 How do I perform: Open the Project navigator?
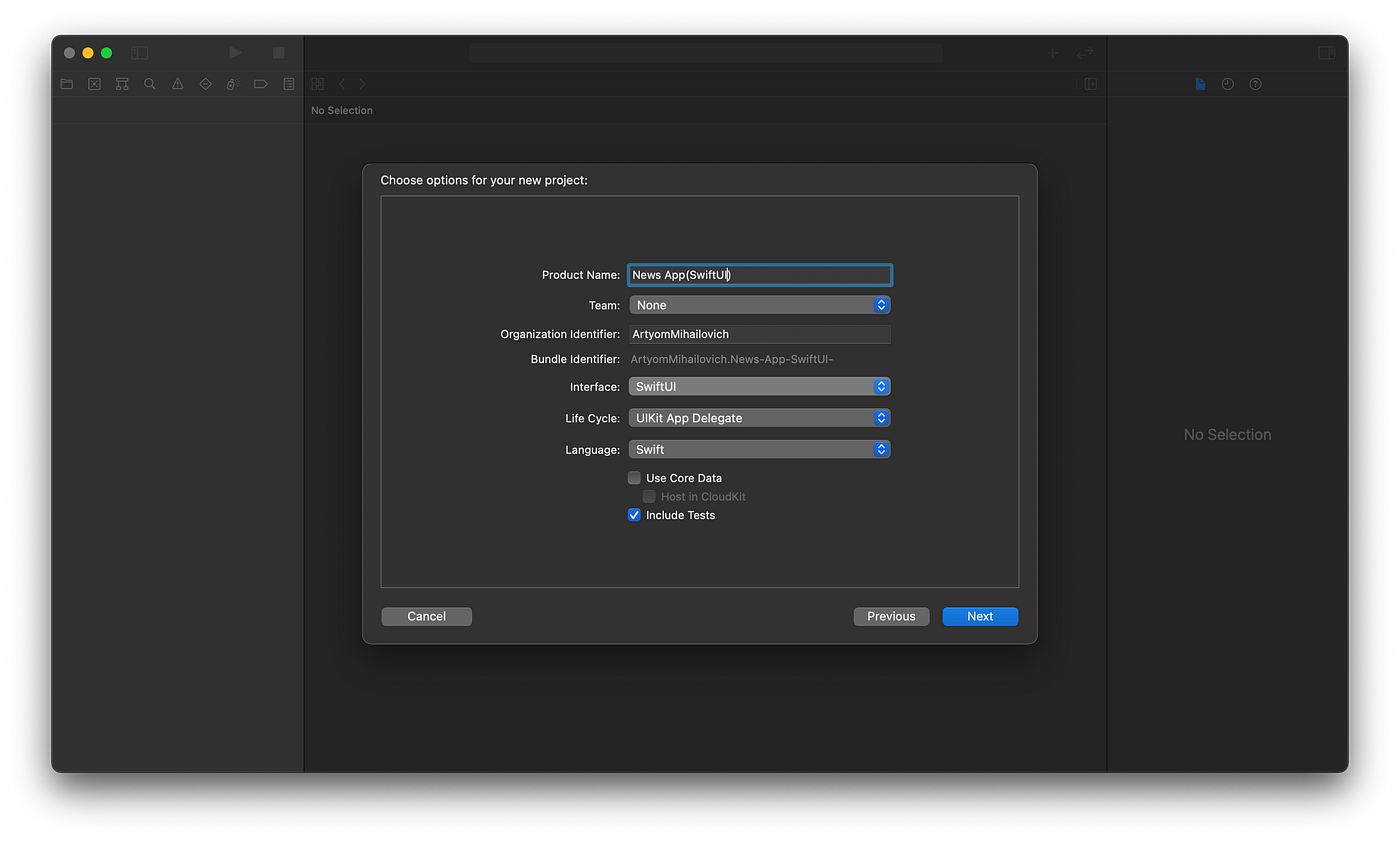click(x=66, y=84)
